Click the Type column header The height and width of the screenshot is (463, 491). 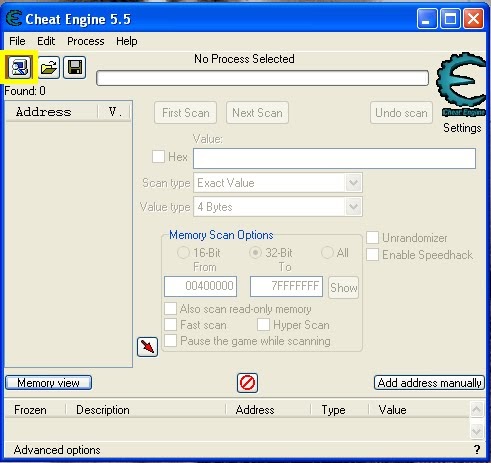tap(340, 410)
